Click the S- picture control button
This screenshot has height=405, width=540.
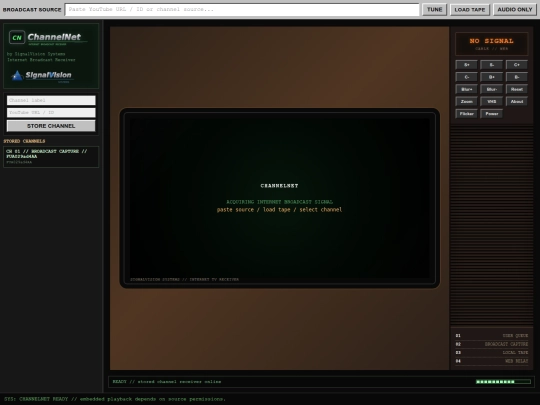pos(491,65)
